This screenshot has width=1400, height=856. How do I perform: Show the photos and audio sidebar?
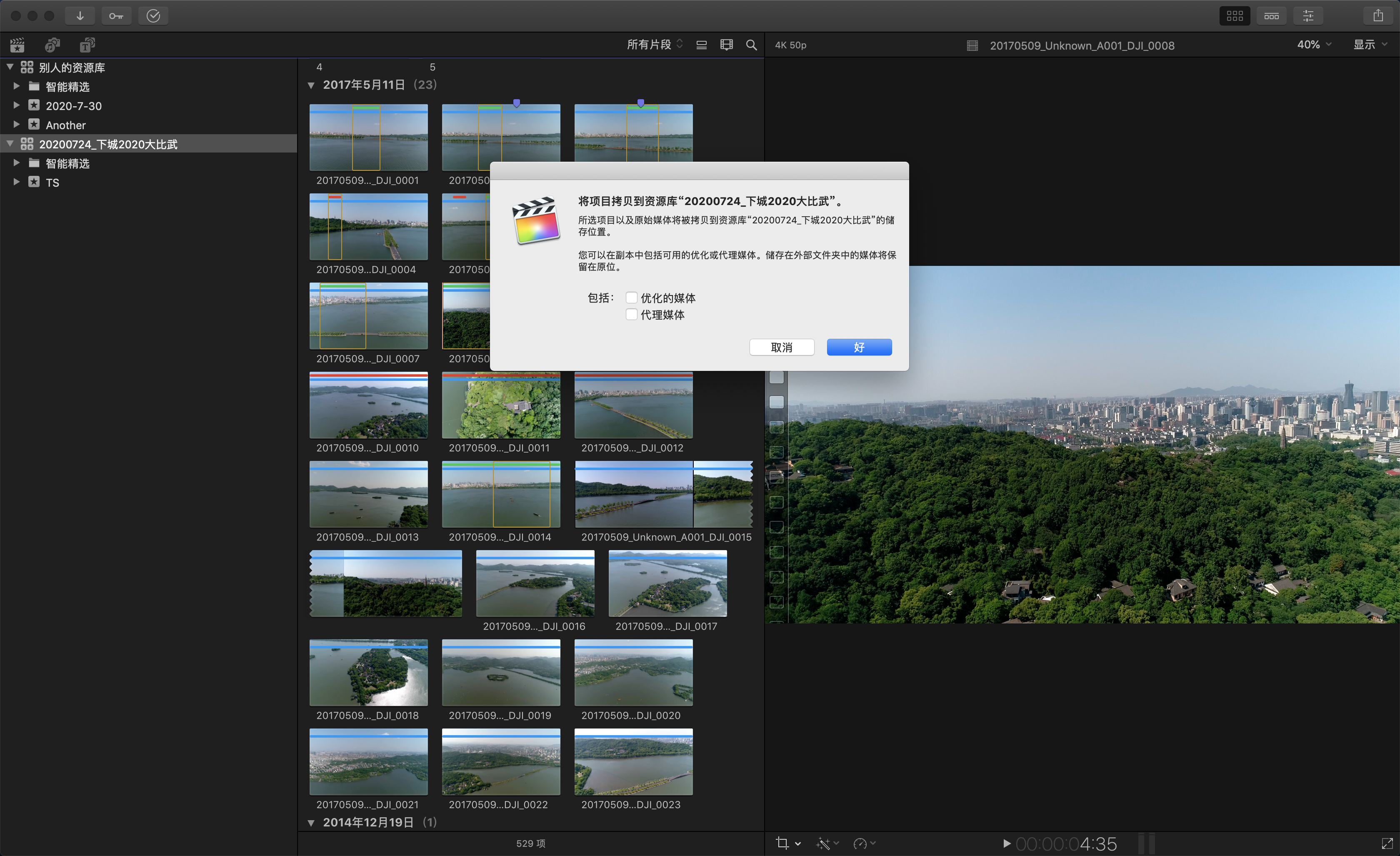pos(52,45)
